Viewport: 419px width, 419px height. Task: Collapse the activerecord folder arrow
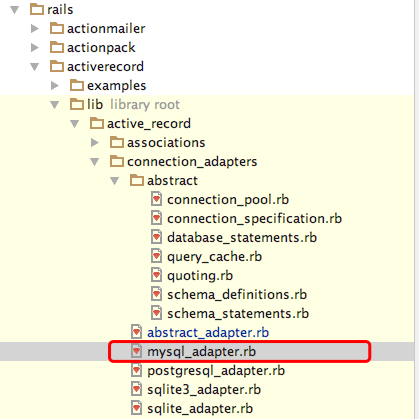(x=34, y=67)
